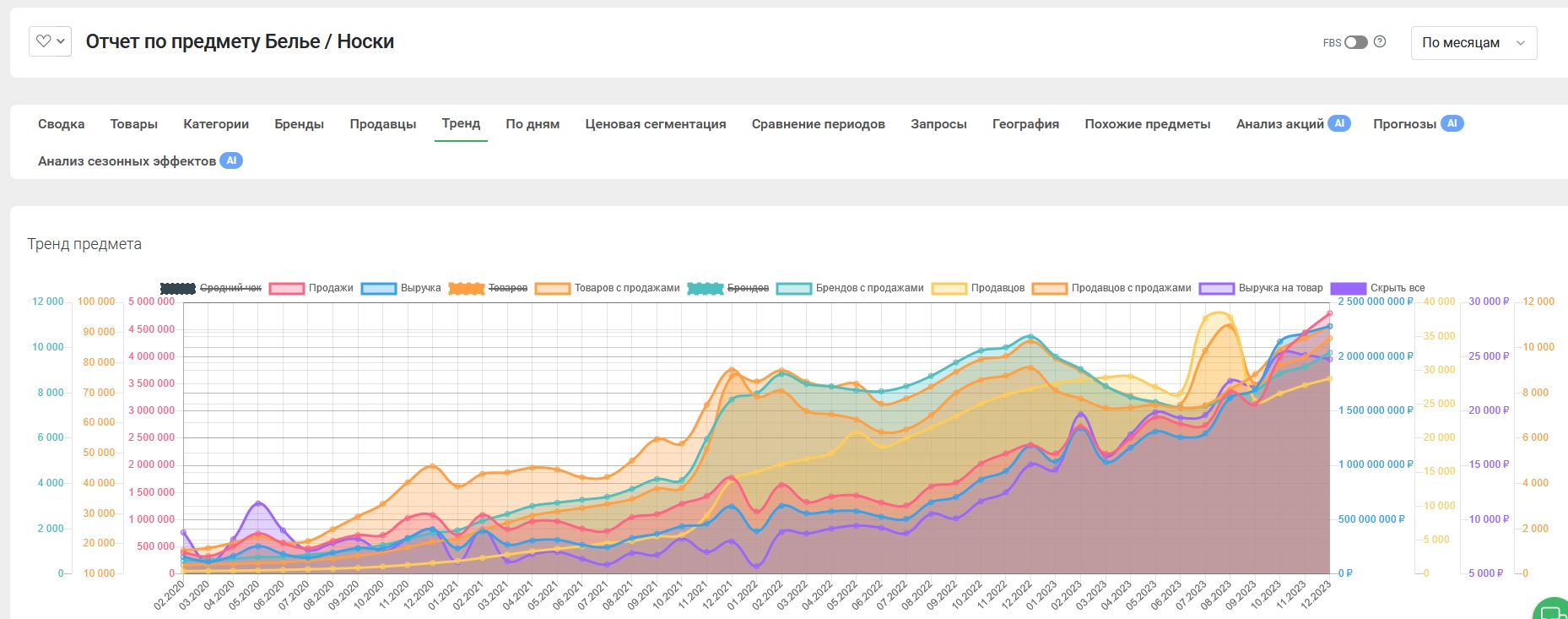Click the yellow Продавцов color swatch
1568x619 pixels.
(949, 288)
